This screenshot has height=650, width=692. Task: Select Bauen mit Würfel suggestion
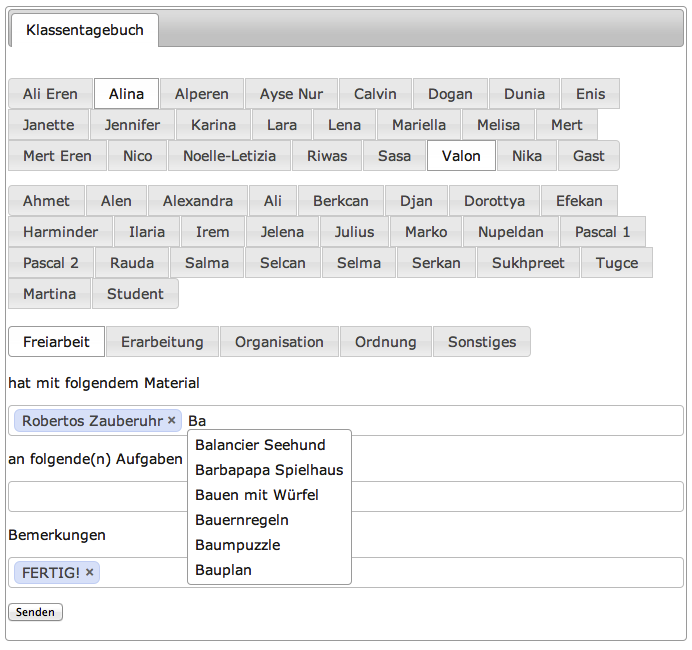point(257,495)
